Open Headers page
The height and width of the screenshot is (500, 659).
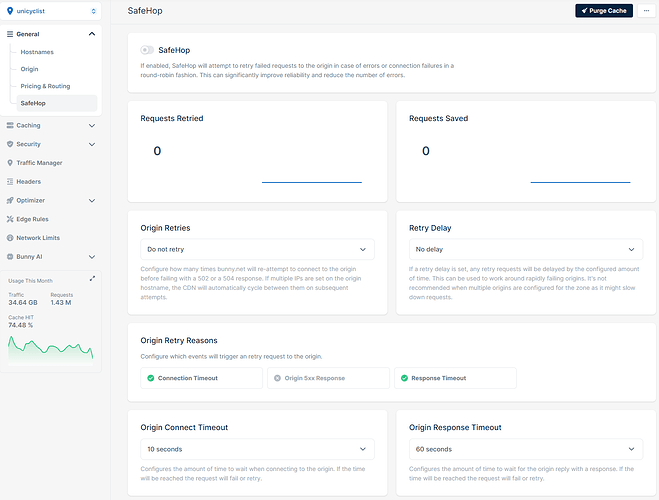click(29, 182)
